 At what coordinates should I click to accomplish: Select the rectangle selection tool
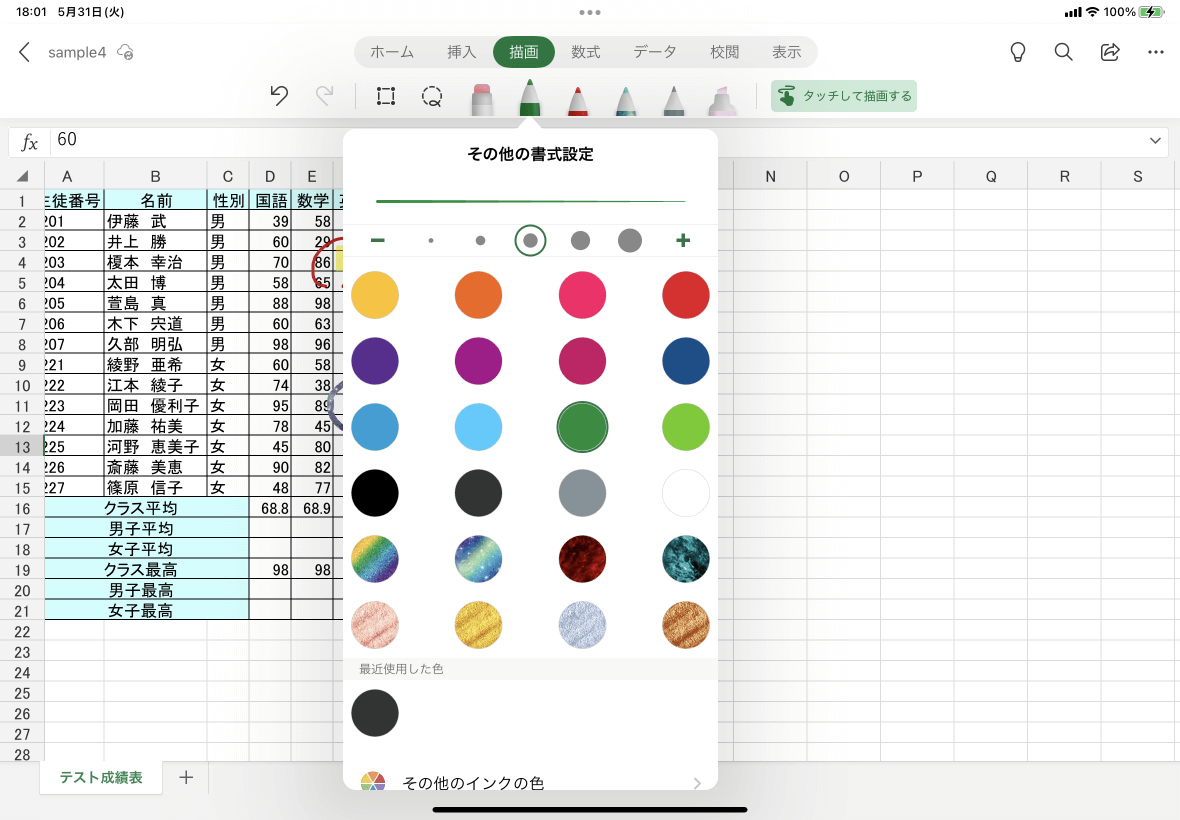386,96
